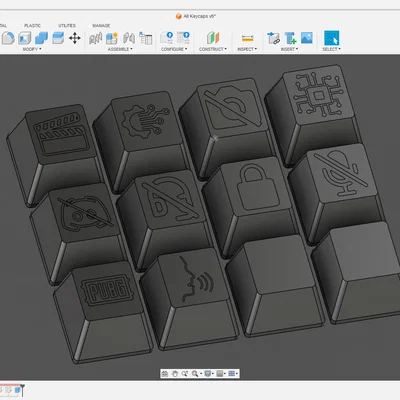400x400 pixels.
Task: Expand the ASSEMBLE dropdown menu
Action: click(x=120, y=49)
